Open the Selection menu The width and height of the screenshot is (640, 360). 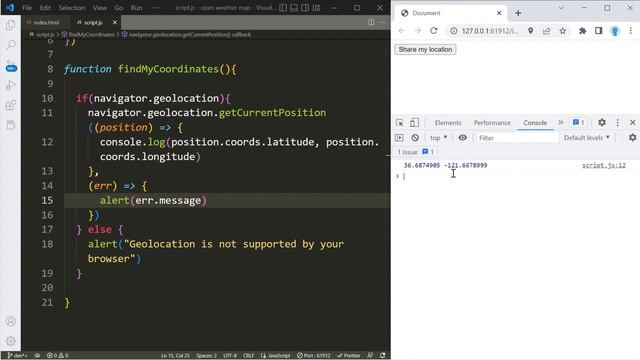[x=72, y=8]
